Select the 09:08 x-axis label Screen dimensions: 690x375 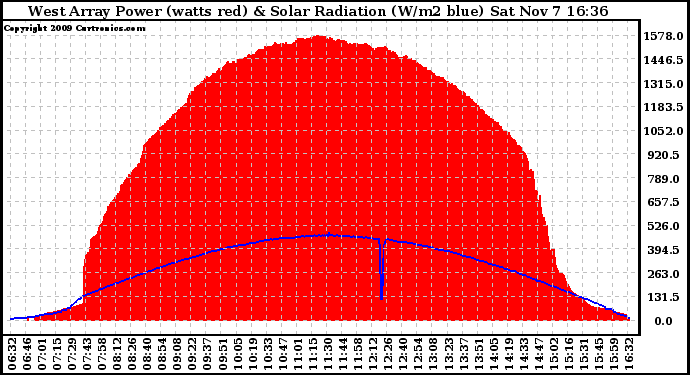click(177, 354)
